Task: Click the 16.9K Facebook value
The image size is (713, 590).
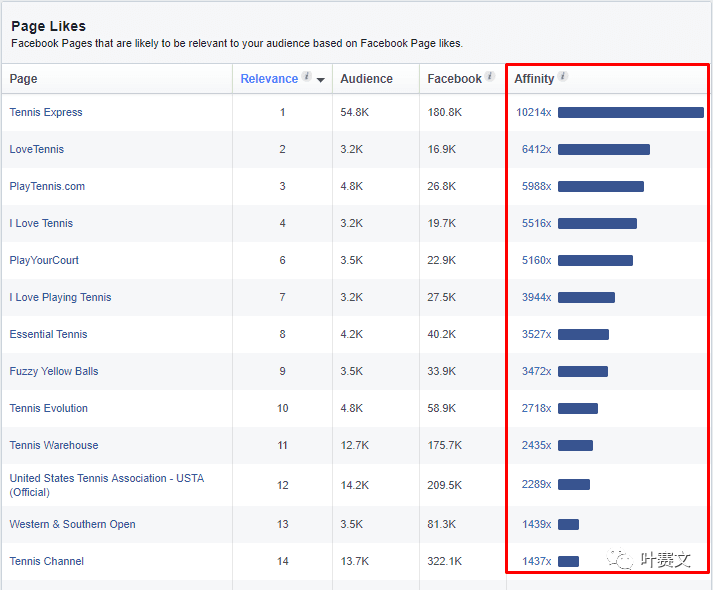Action: point(442,150)
